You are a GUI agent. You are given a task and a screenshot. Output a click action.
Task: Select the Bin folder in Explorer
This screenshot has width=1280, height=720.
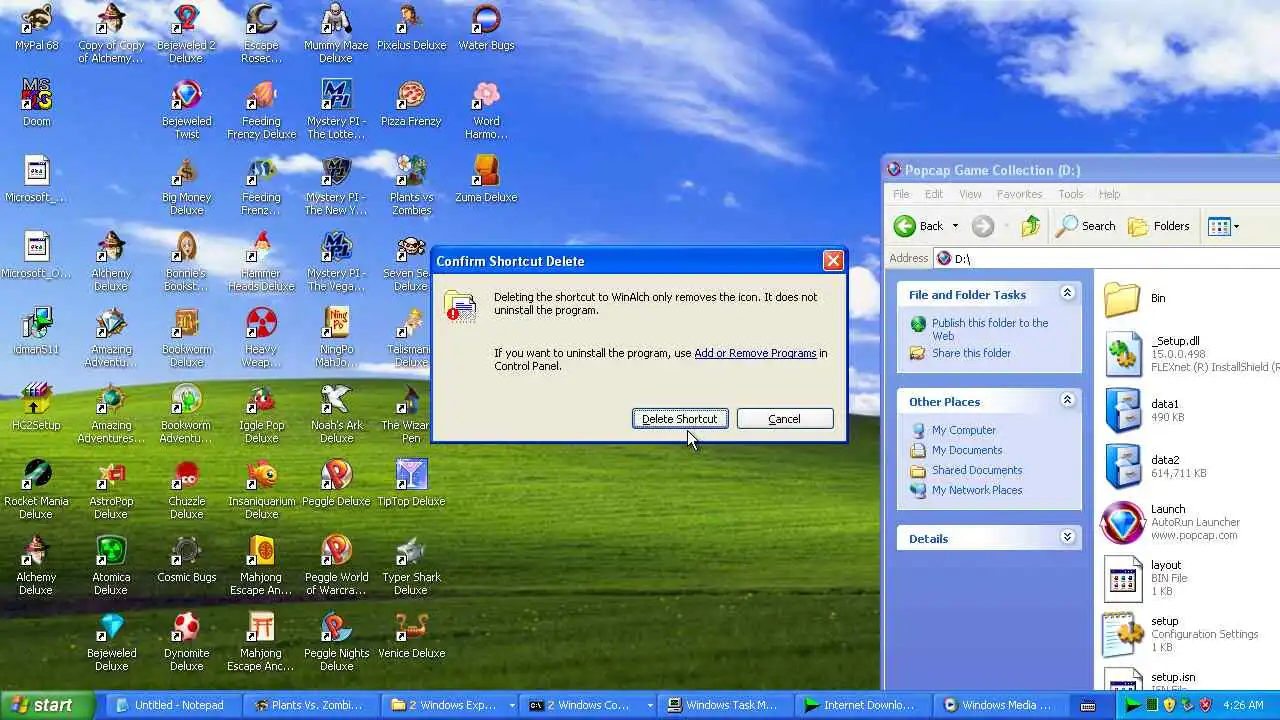coord(1135,298)
